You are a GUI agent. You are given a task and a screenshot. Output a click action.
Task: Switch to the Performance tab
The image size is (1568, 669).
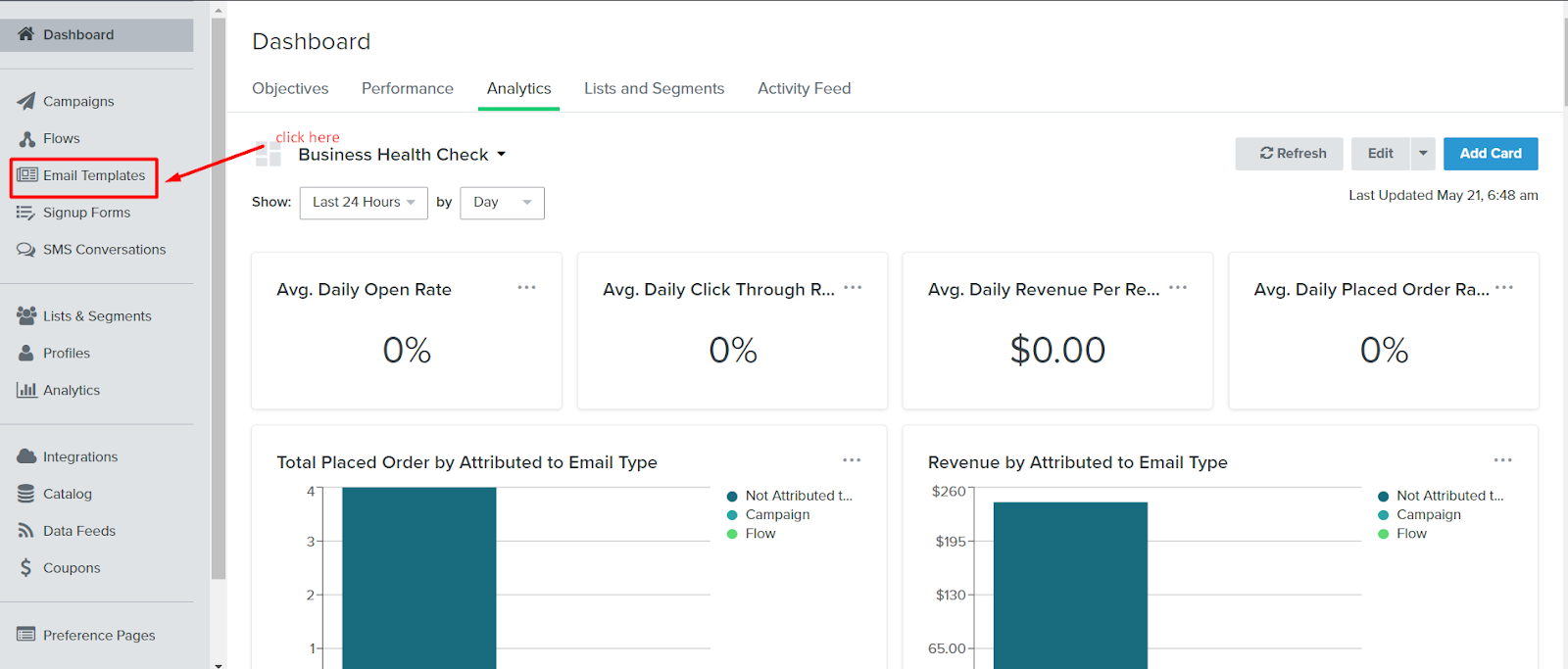tap(408, 88)
